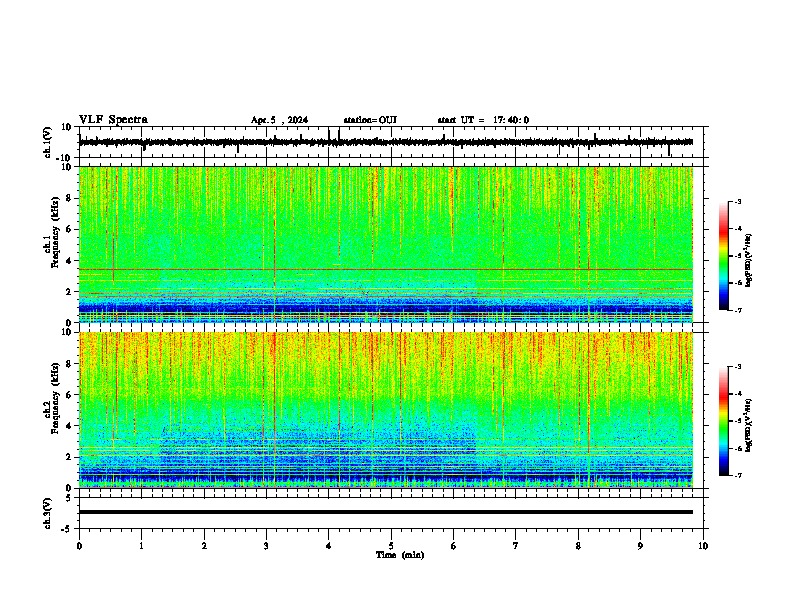Click time axis tick label "3"

(266, 546)
